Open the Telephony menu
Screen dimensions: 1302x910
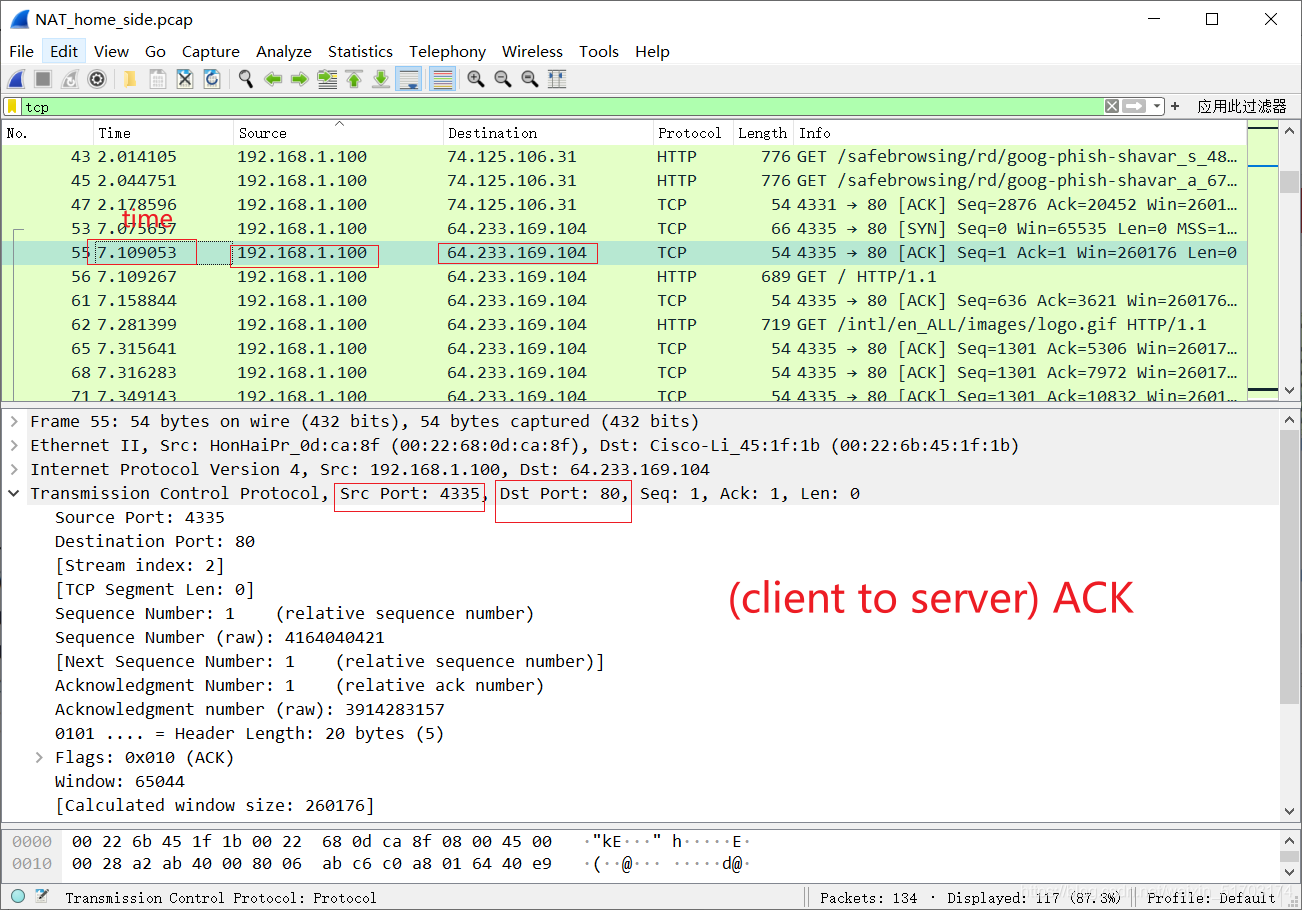point(447,51)
